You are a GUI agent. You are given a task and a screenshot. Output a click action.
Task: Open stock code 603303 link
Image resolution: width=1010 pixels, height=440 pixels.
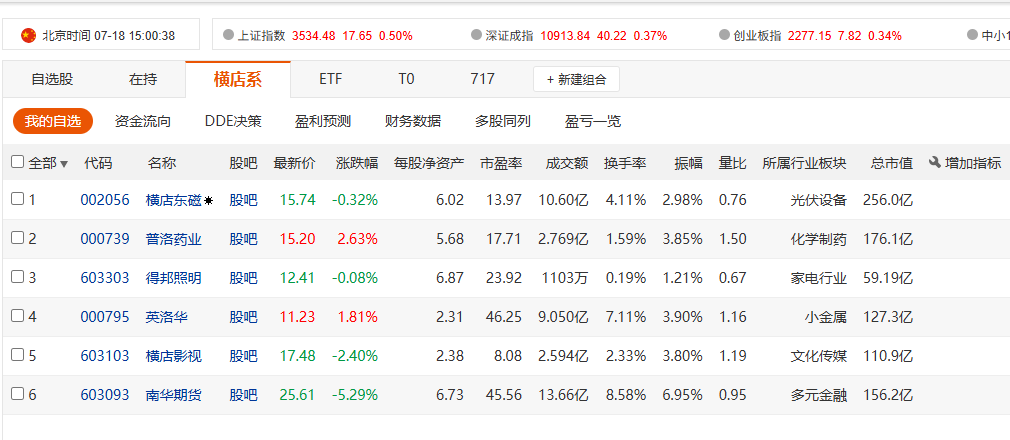click(105, 278)
